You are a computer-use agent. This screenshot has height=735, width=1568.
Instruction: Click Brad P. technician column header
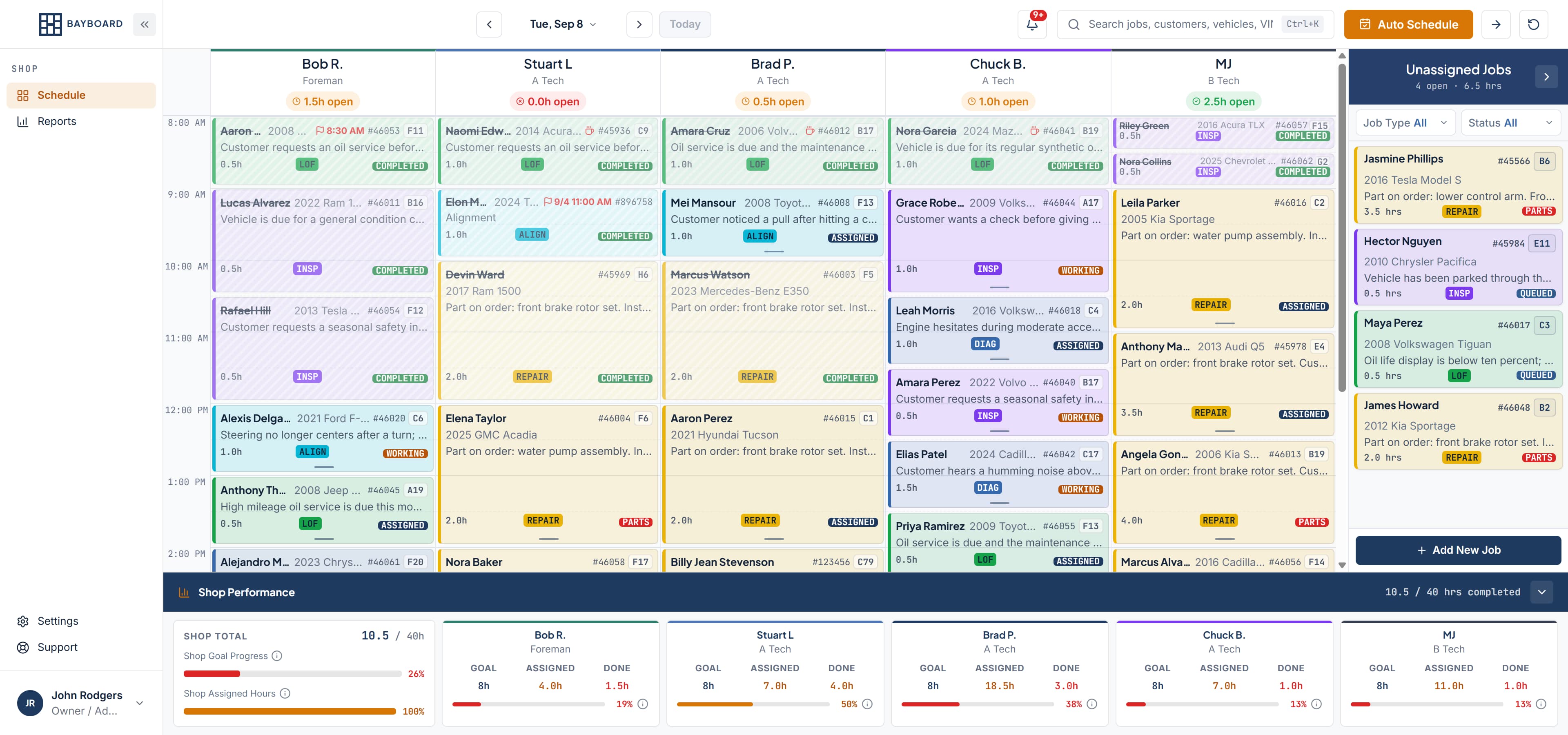(773, 82)
